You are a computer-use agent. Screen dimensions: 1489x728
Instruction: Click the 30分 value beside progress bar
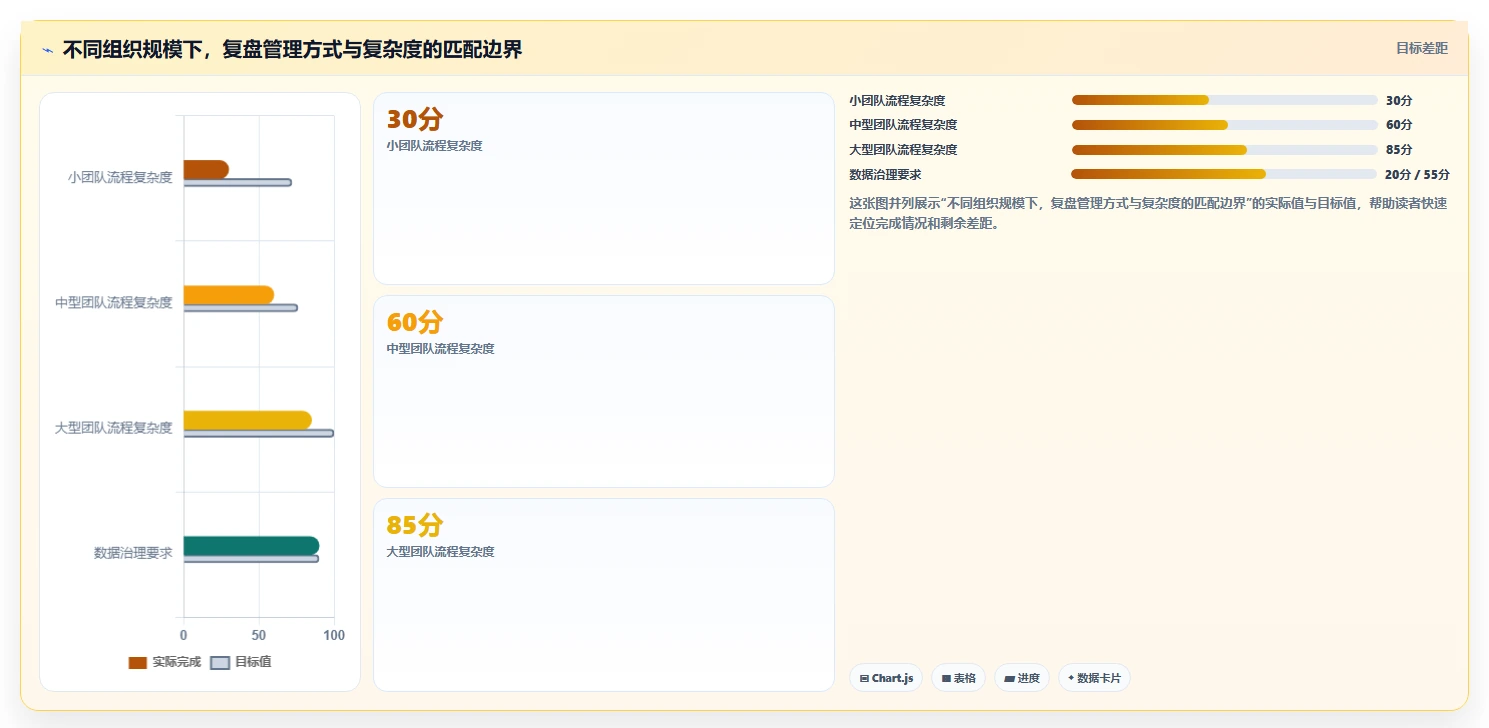(1399, 100)
